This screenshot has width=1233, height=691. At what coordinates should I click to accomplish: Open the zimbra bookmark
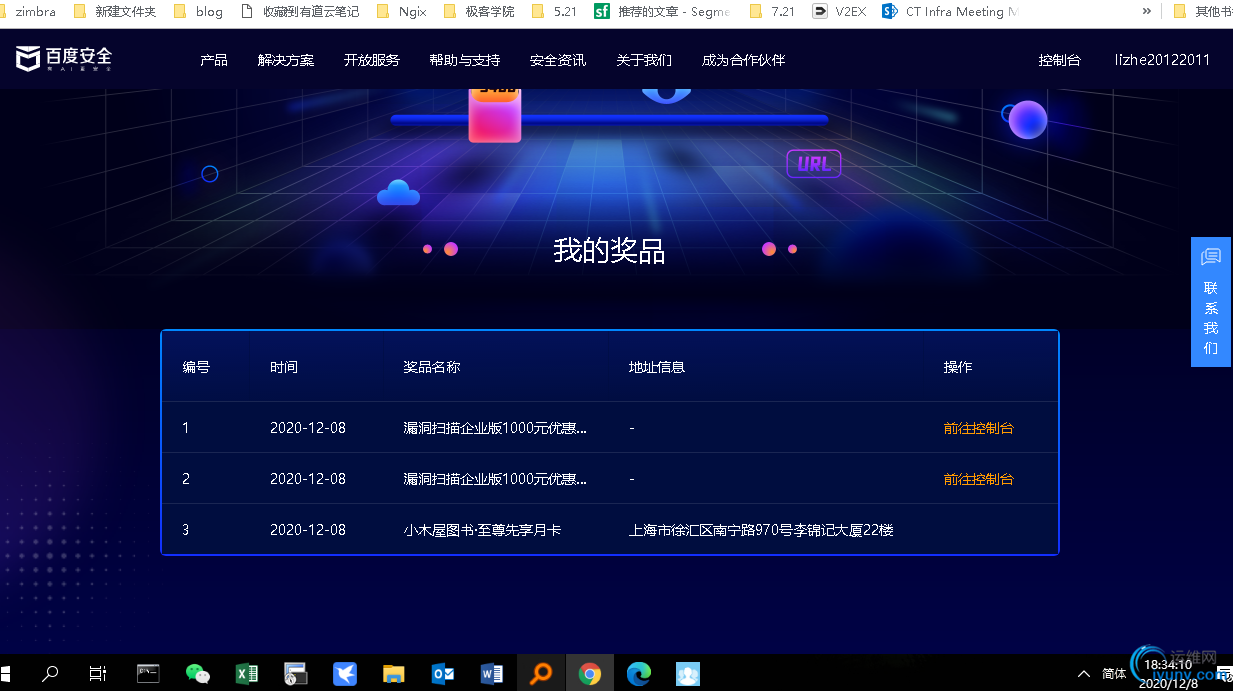point(29,12)
